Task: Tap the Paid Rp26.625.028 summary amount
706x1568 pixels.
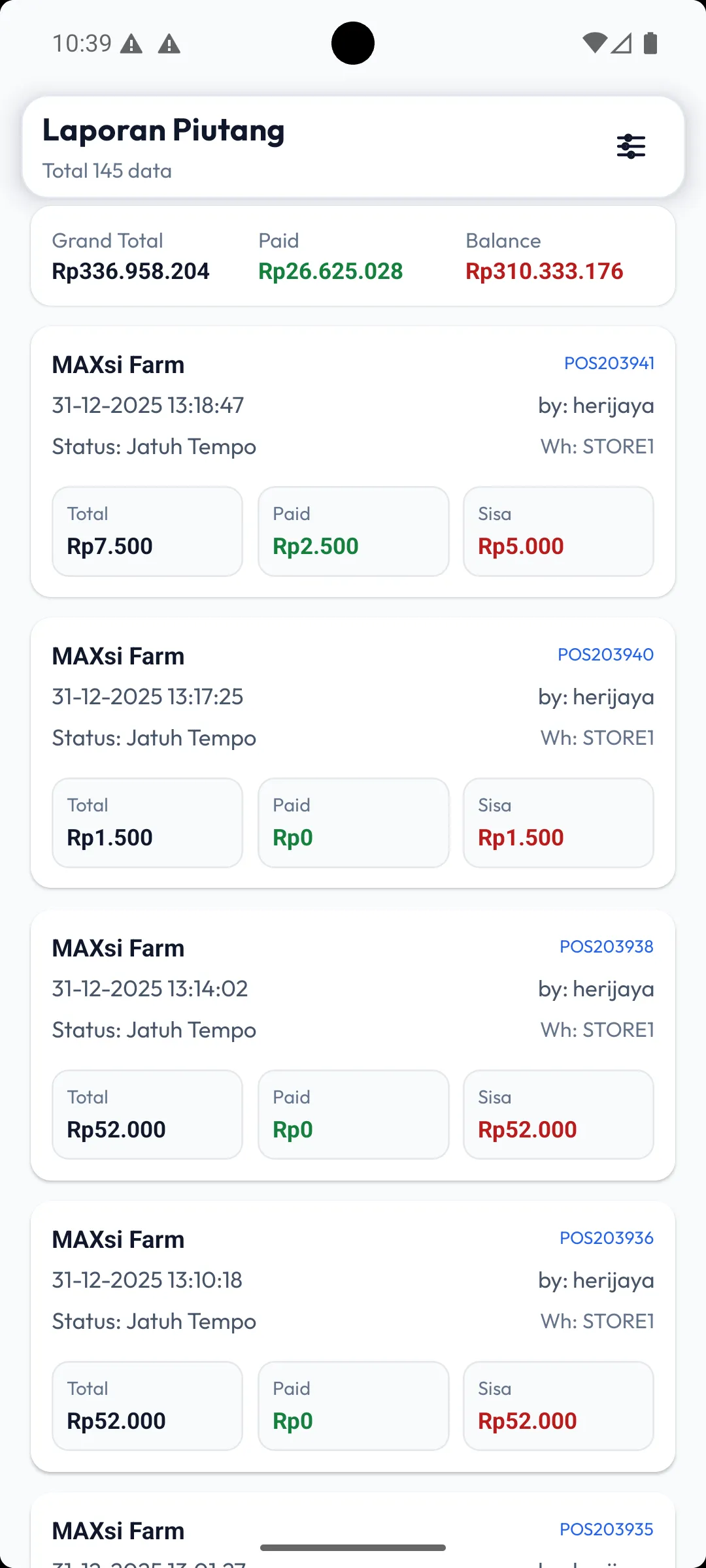Action: coord(330,271)
